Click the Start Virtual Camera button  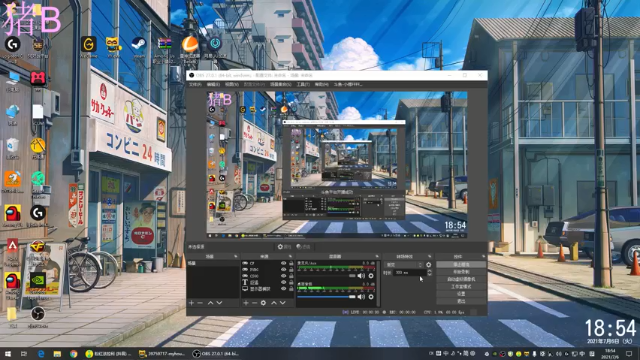(461, 279)
